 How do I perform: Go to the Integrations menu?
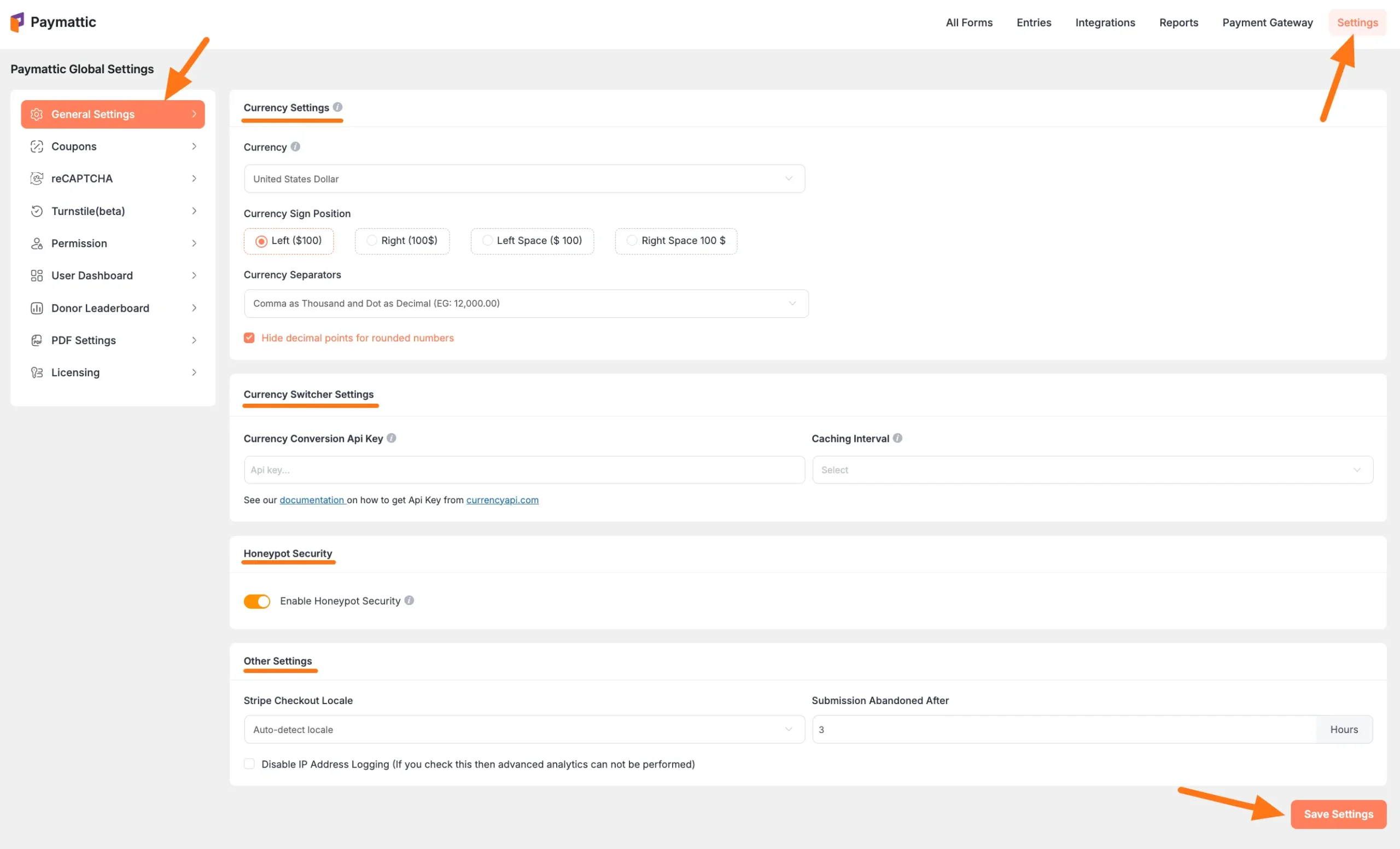pyautogui.click(x=1105, y=23)
